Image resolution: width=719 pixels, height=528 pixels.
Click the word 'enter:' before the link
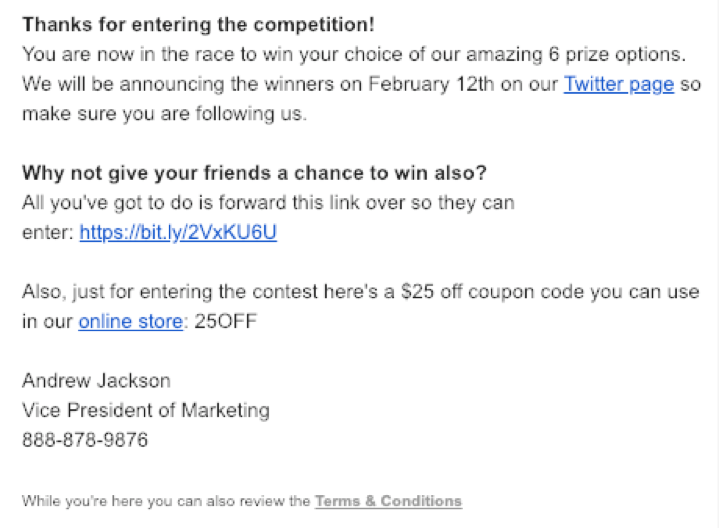[x=47, y=232]
